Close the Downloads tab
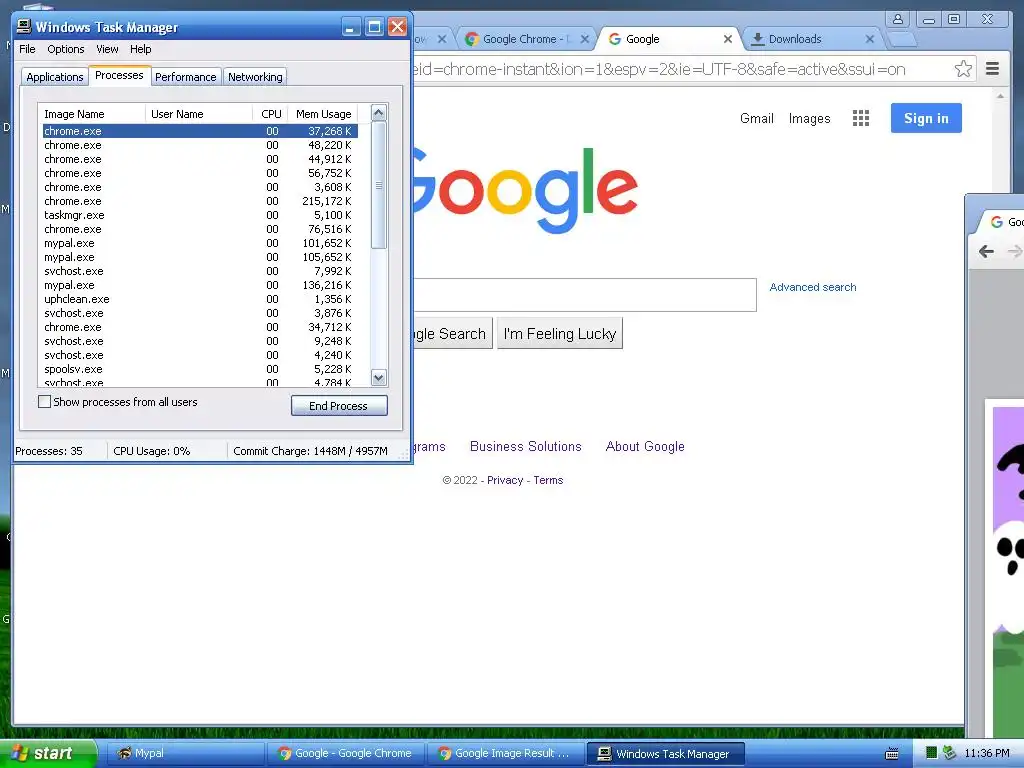The height and width of the screenshot is (768, 1024). 869,39
